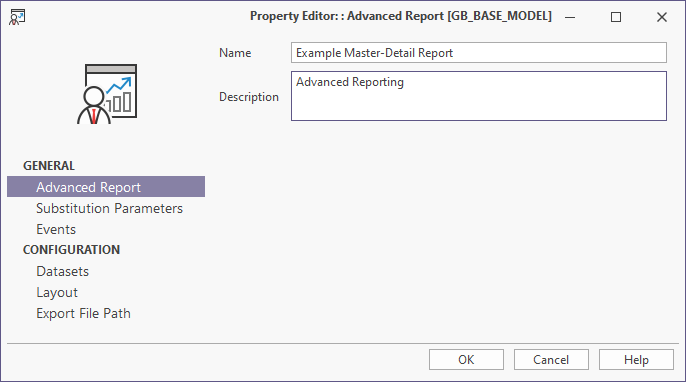Go to the Datasets configuration page
Viewport: 686px width, 382px height.
pos(63,271)
